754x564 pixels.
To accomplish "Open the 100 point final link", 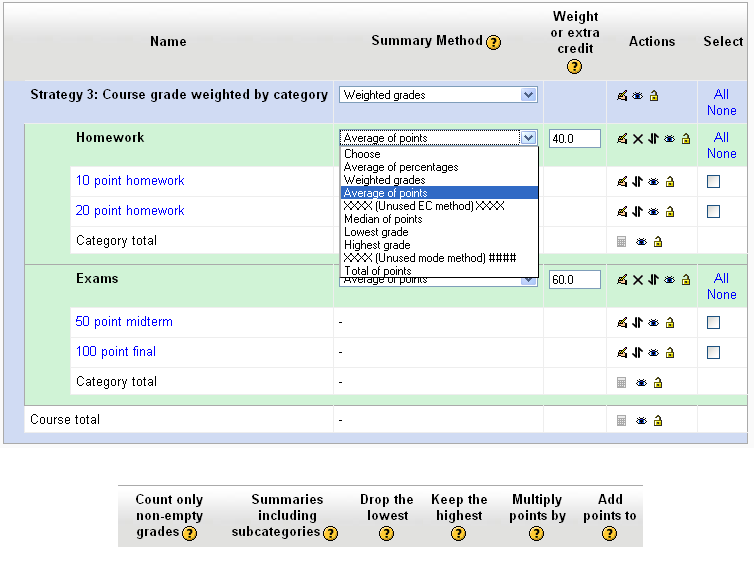I will coord(116,351).
